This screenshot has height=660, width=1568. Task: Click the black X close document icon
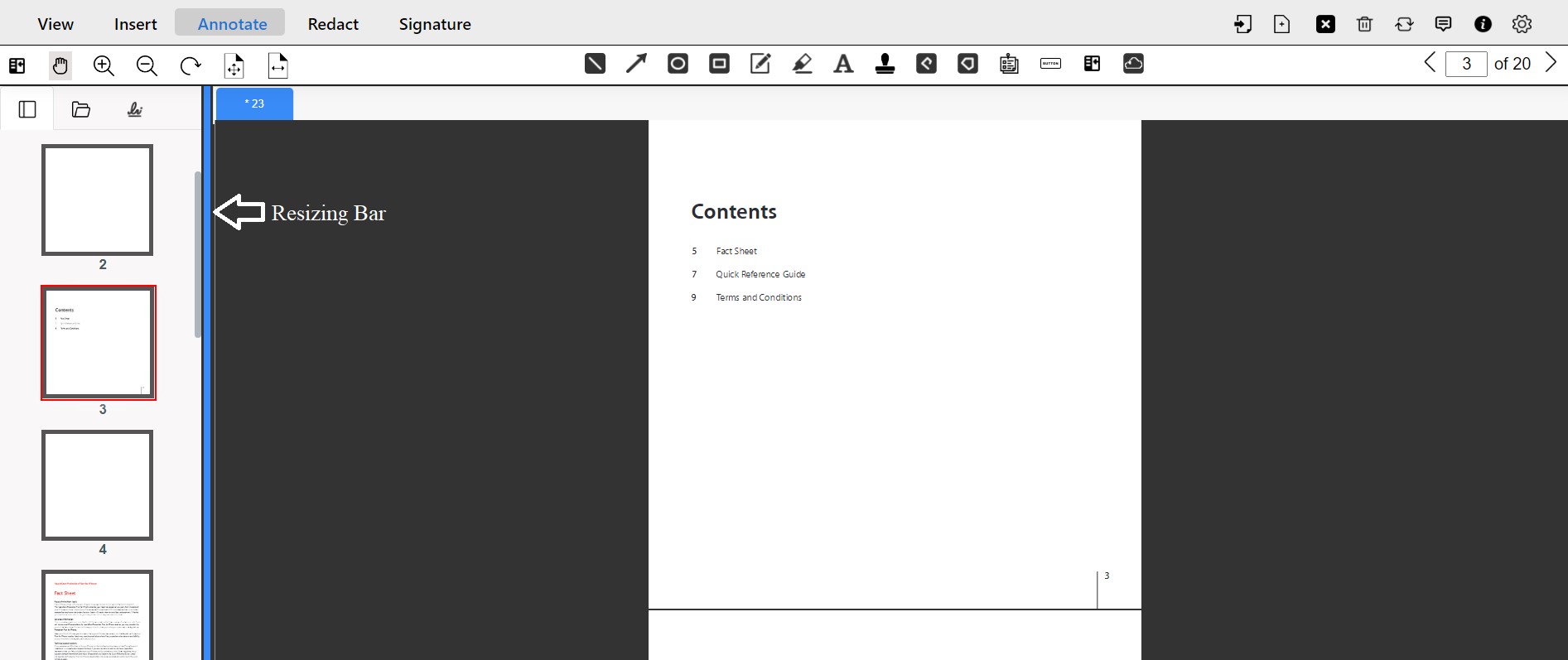click(1325, 24)
